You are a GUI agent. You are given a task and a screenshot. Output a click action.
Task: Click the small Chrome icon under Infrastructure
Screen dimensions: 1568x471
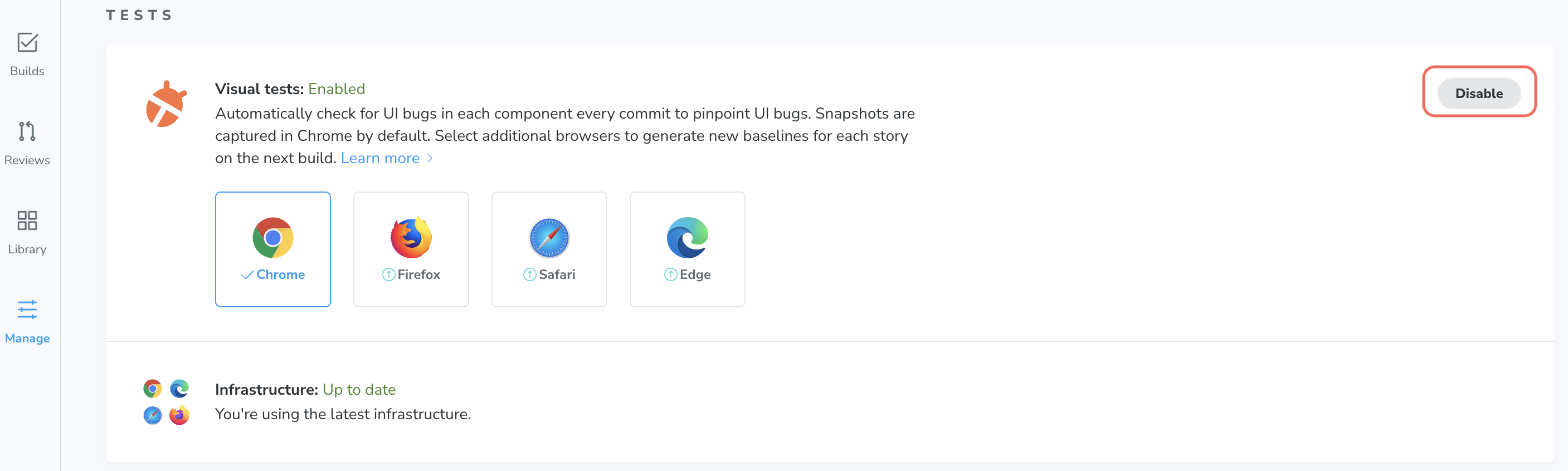click(152, 388)
